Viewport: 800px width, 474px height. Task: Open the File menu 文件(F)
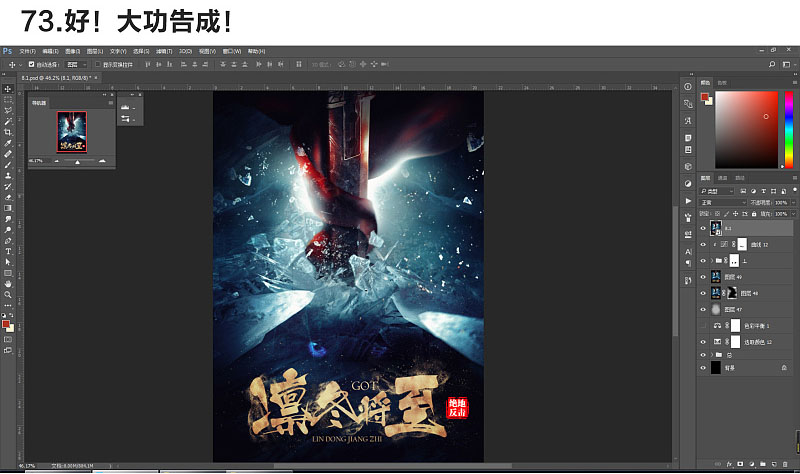tap(27, 51)
